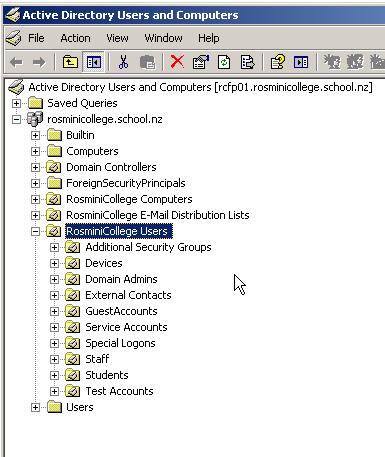Select GuestAccounts in the tree

(121, 311)
